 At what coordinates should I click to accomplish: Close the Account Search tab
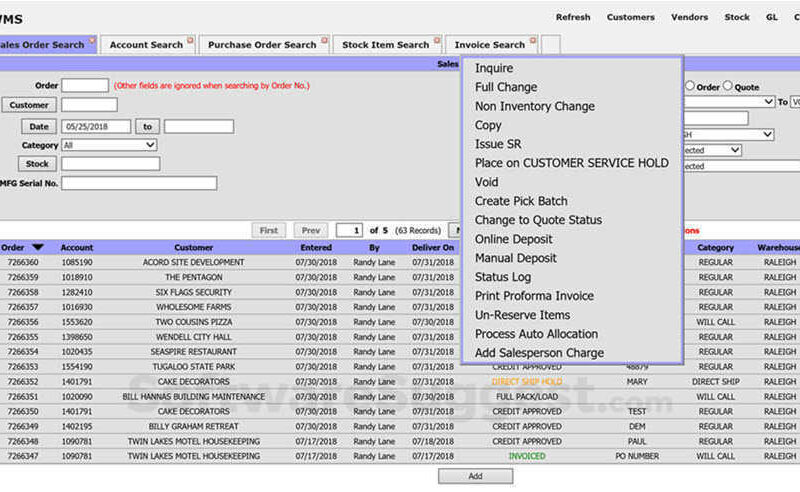tap(190, 40)
